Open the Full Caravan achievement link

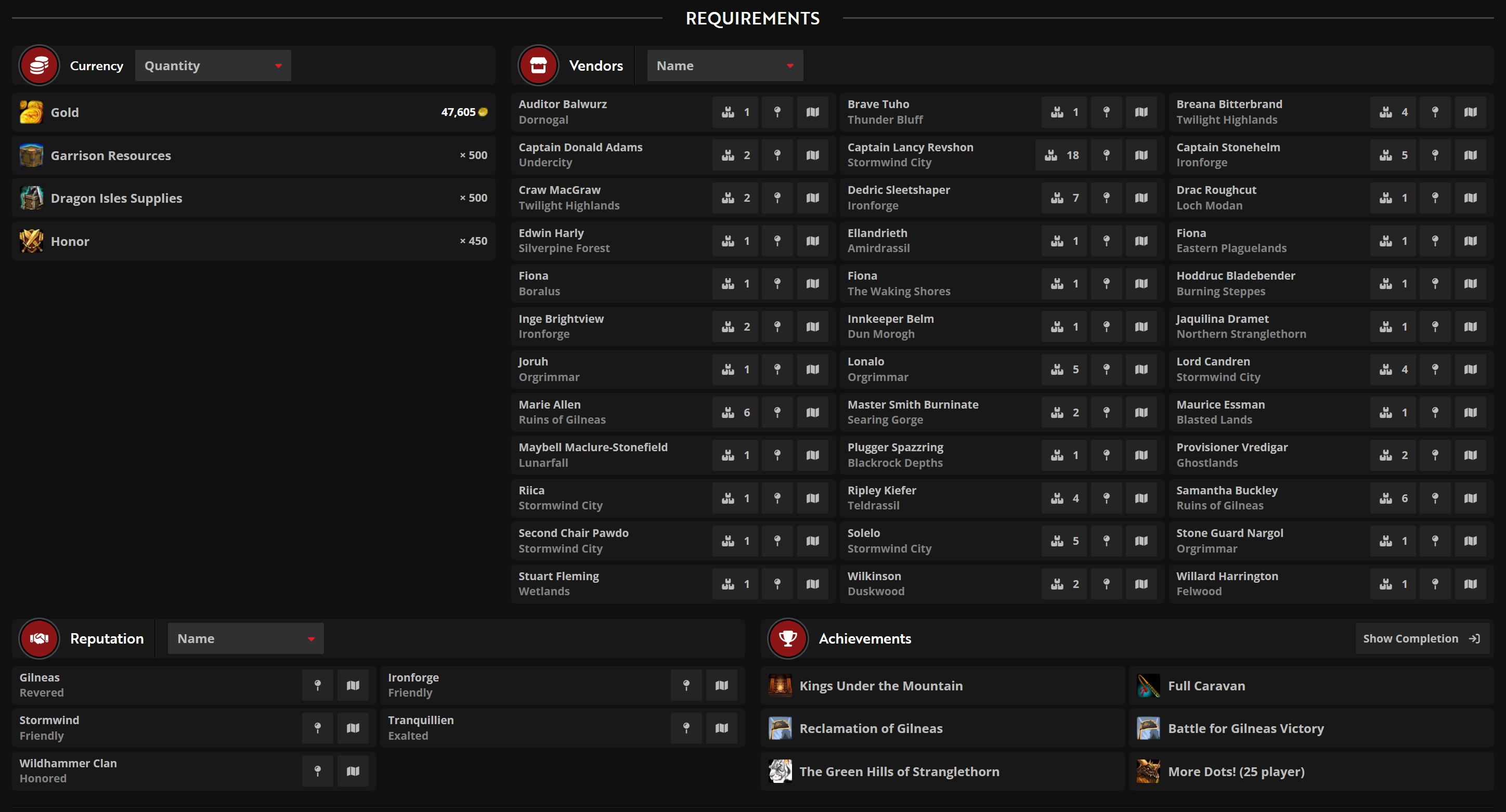1206,686
